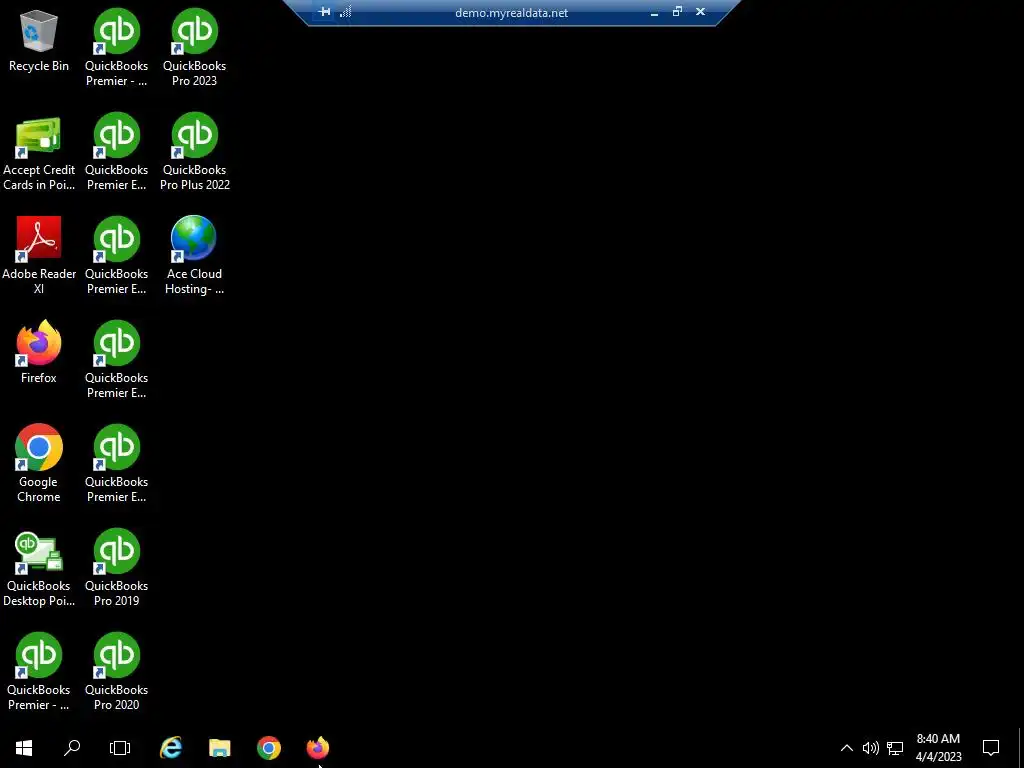Launch Chrome from the taskbar
This screenshot has width=1024, height=768.
(268, 748)
